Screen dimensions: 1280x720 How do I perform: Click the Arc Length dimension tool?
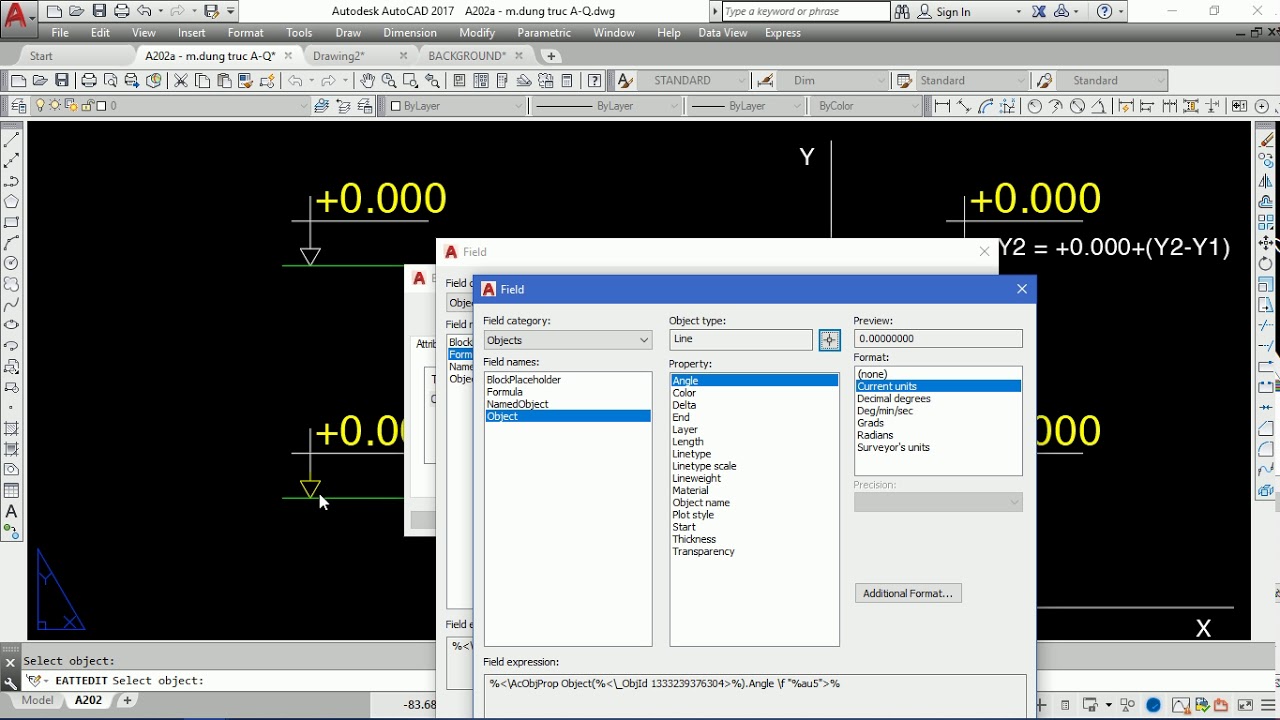tap(986, 106)
